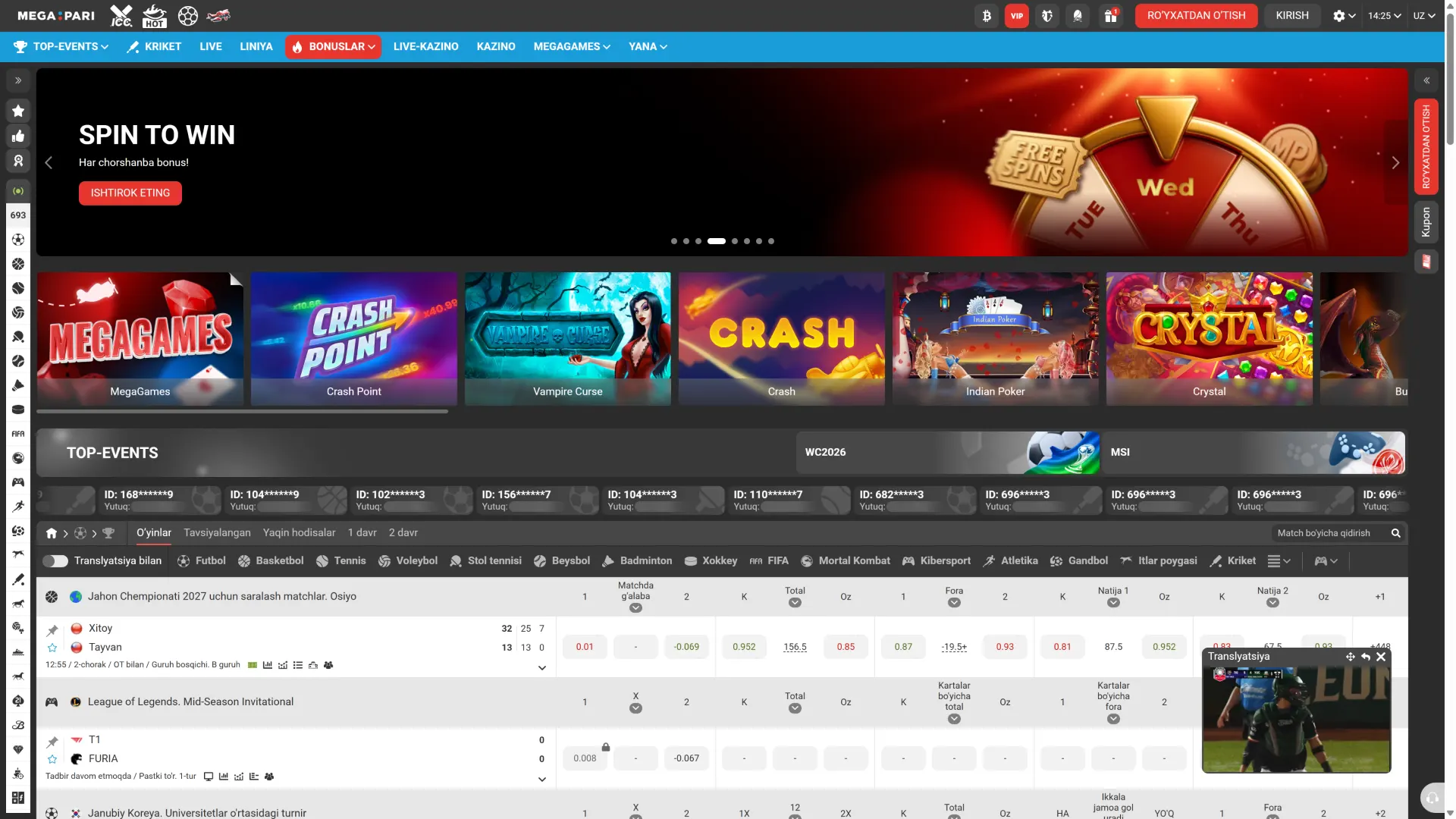Open the Bitcoin payments icon
The image size is (1456, 819).
click(x=987, y=16)
